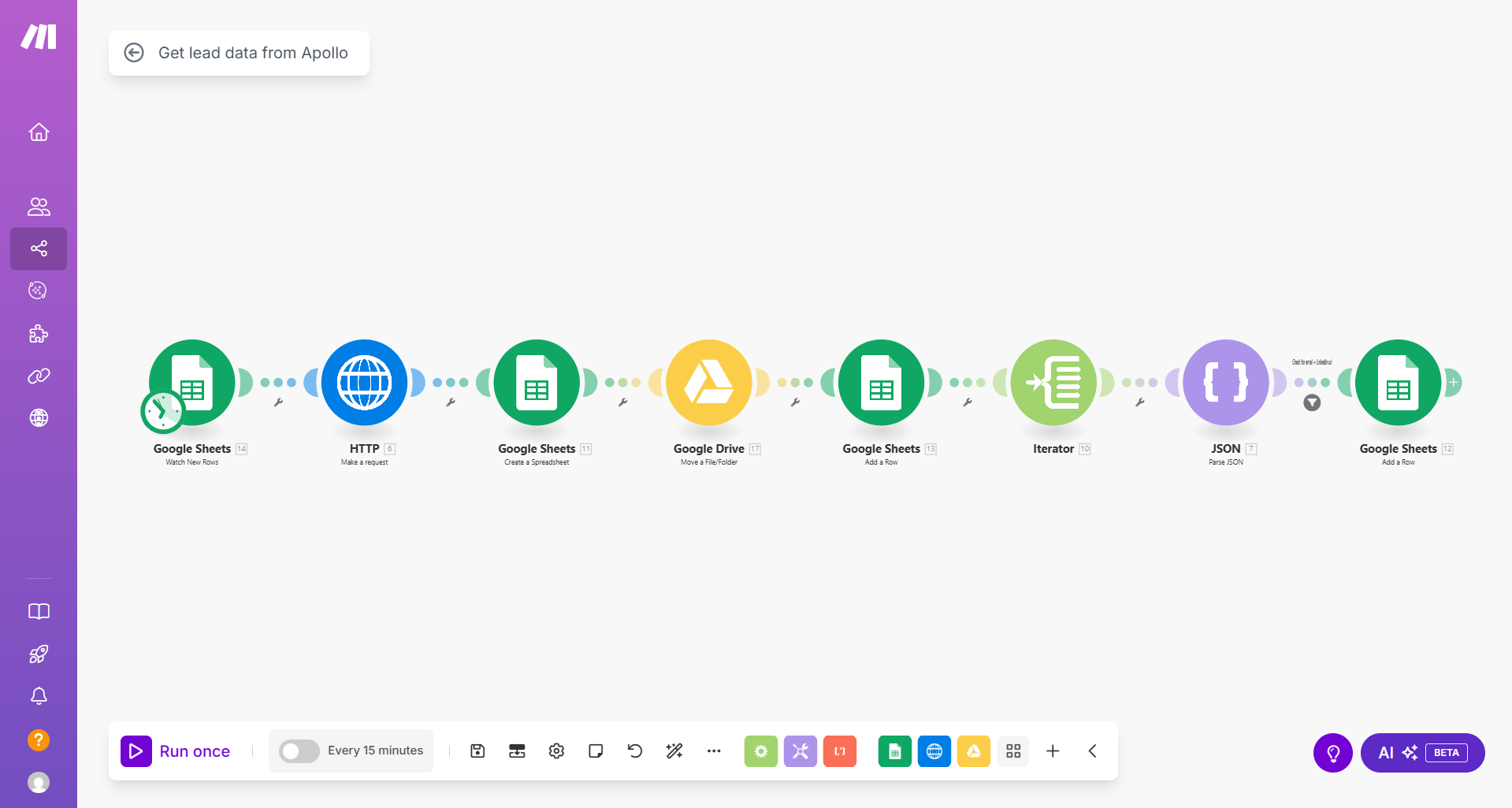Click wrench on route after Google Sheets 13
This screenshot has height=808, width=1512.
click(968, 402)
